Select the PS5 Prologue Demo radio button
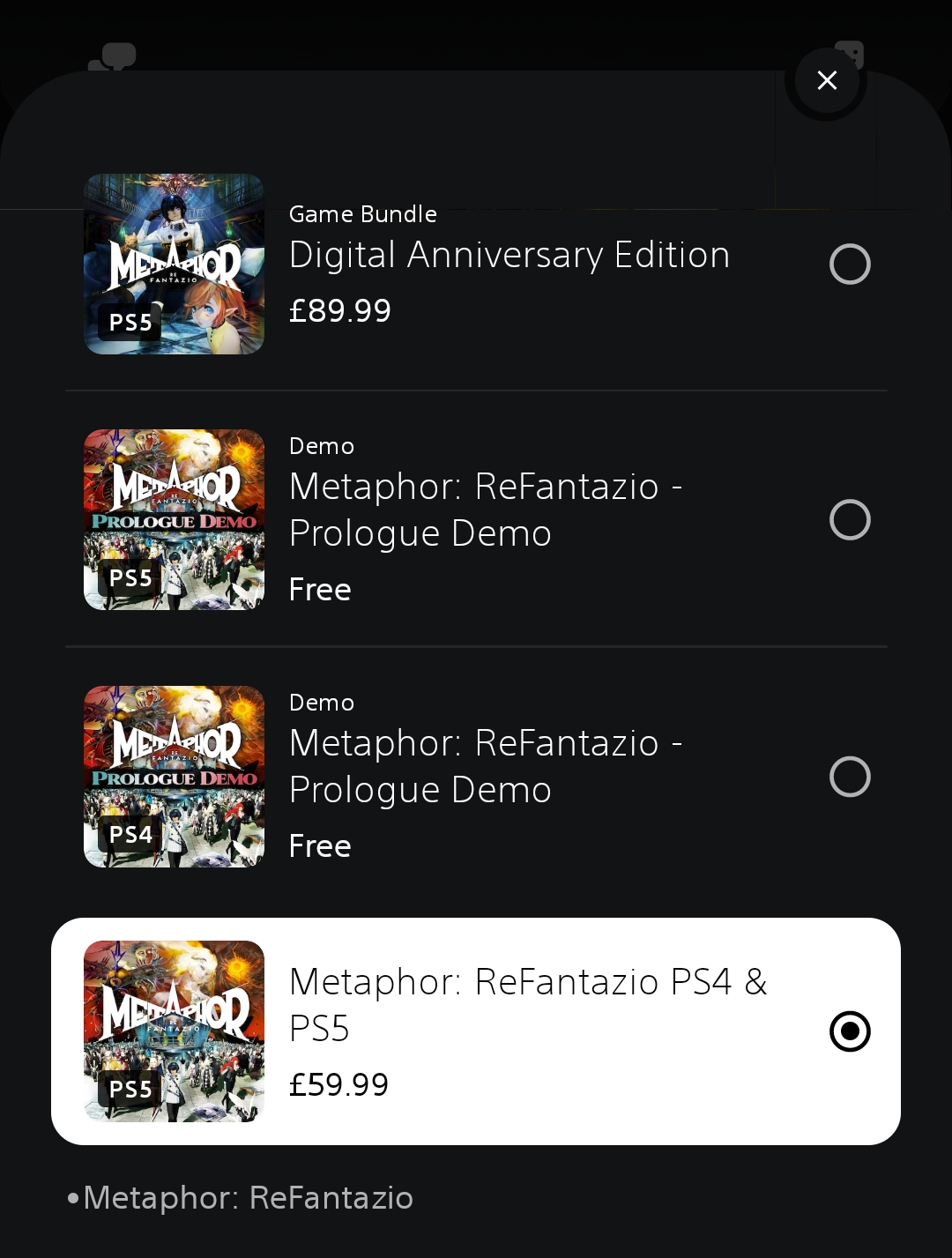Viewport: 952px width, 1258px height. pos(850,519)
